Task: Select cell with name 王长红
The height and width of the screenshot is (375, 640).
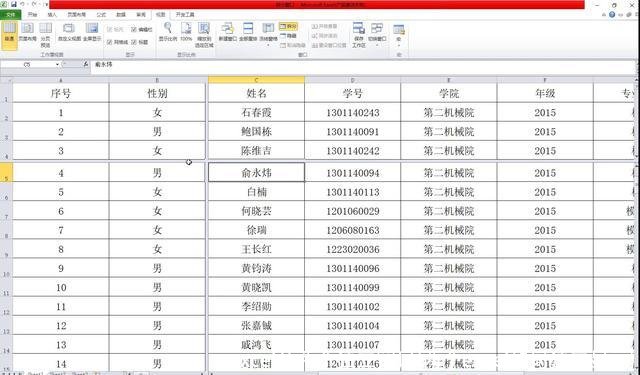Action: [256, 249]
